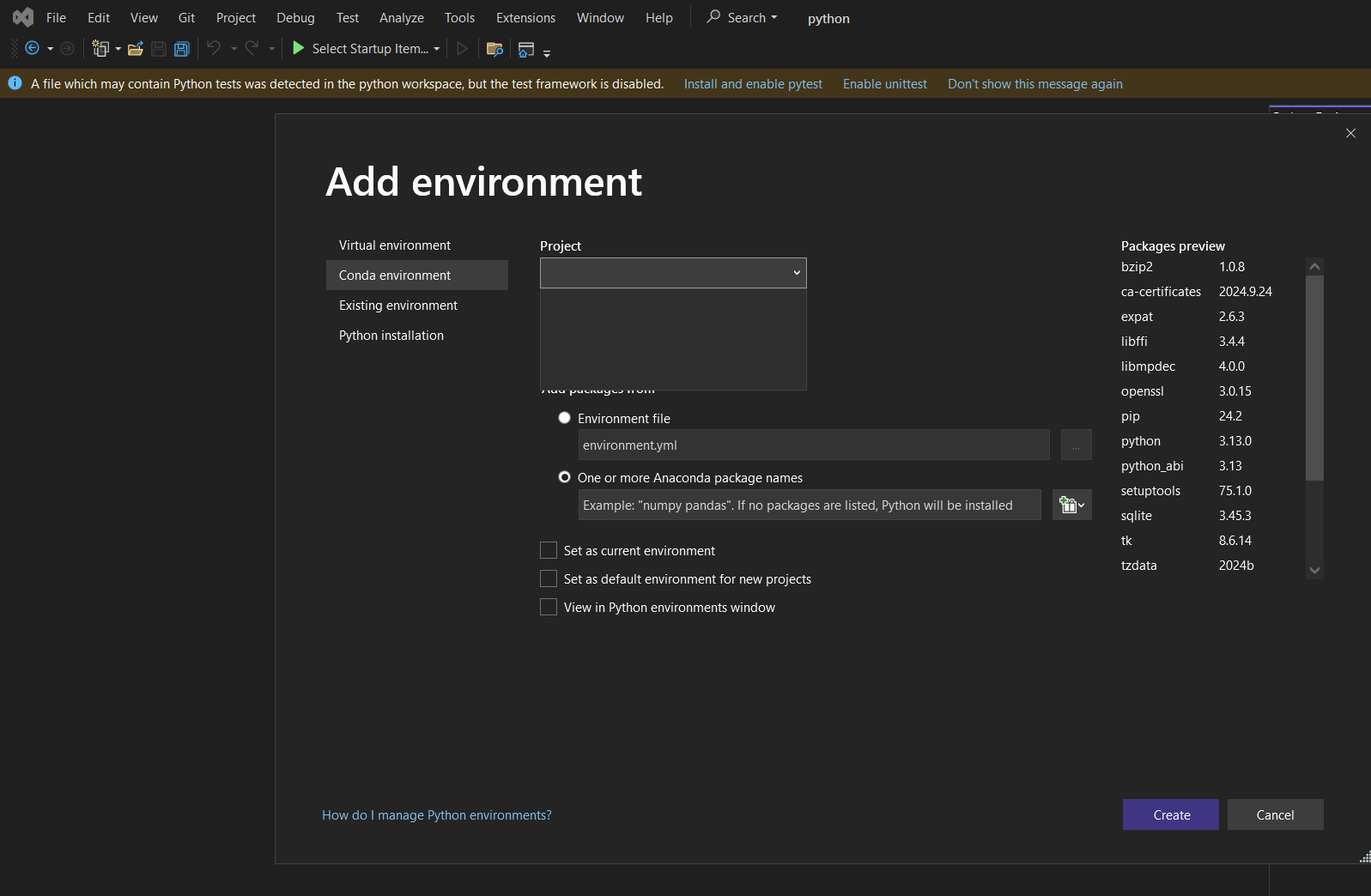Switch to Existing environment tab
This screenshot has width=1371, height=896.
417,306
